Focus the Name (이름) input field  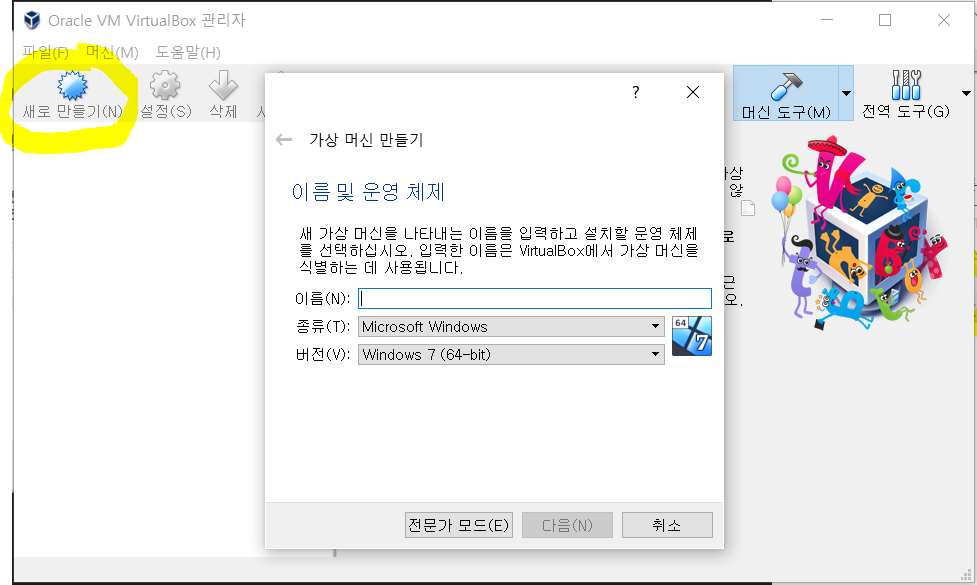pos(535,298)
